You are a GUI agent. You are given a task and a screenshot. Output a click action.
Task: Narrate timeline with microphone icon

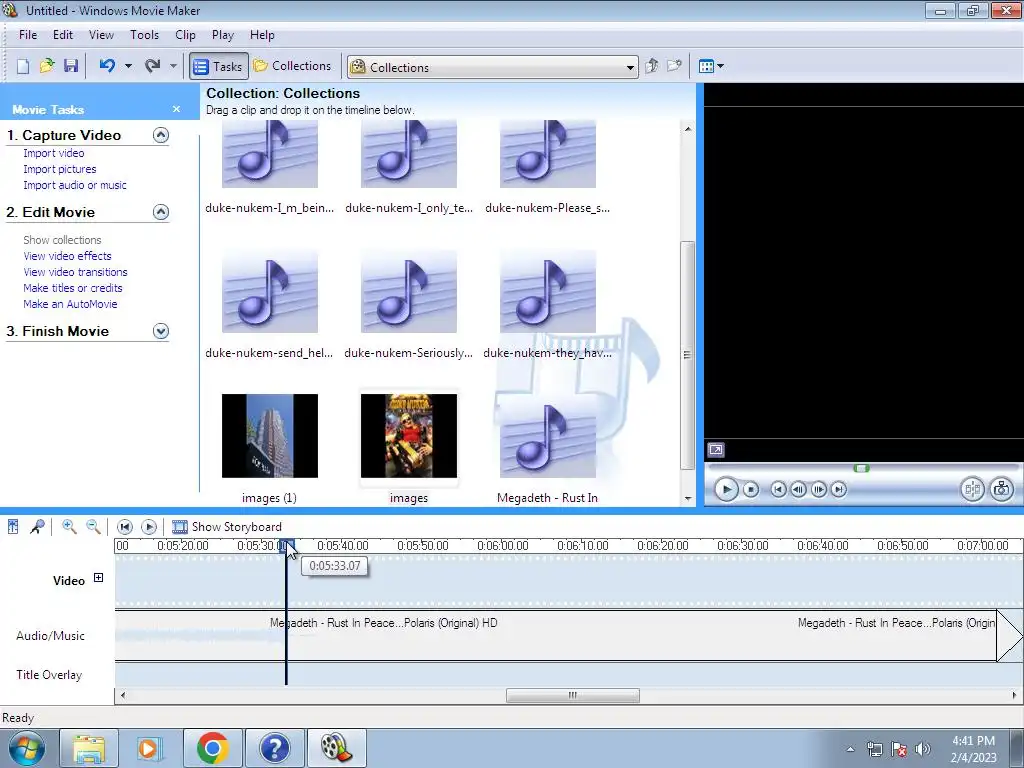point(37,526)
